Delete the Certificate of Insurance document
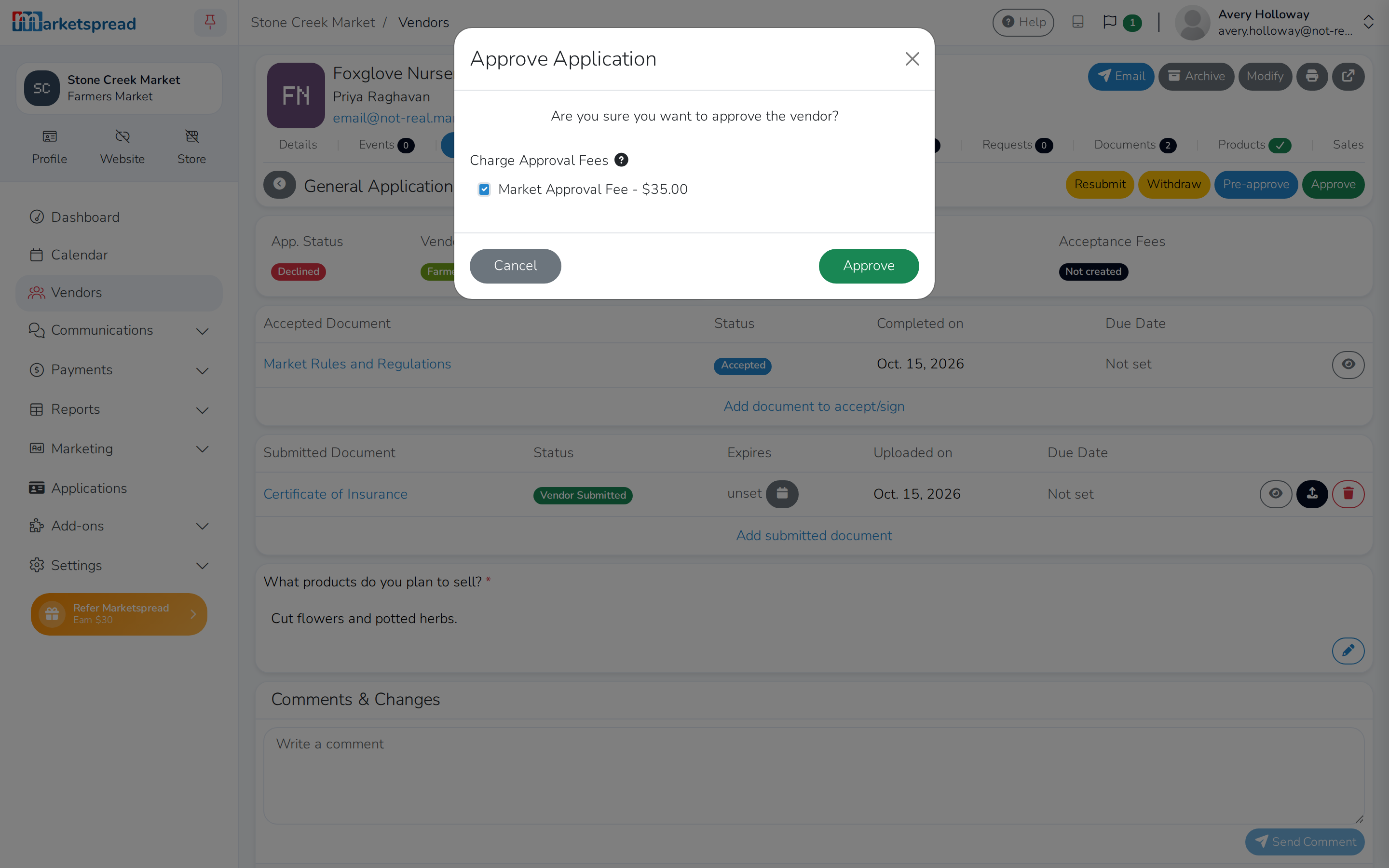 tap(1348, 494)
